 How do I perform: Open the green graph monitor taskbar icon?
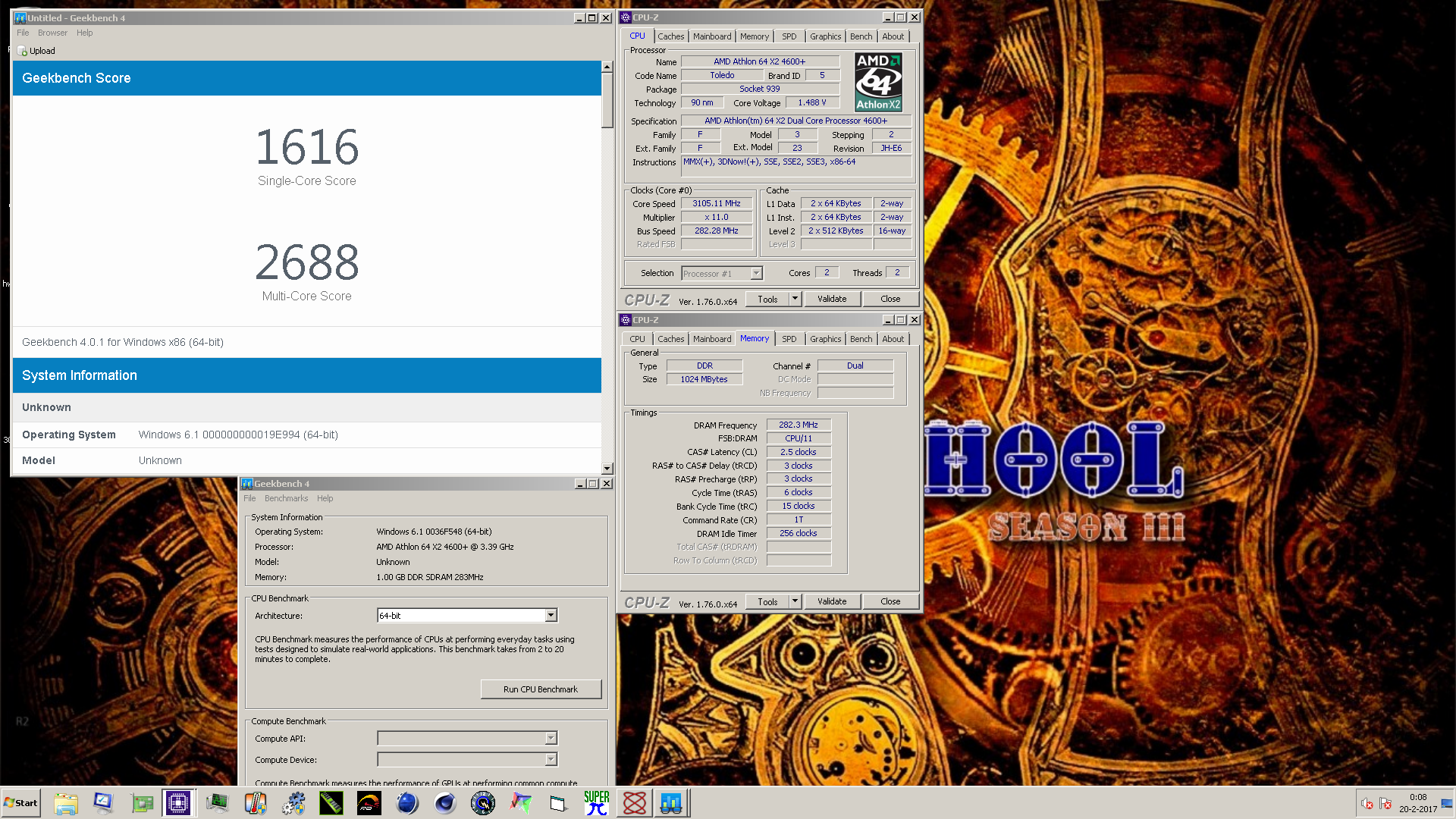(218, 803)
